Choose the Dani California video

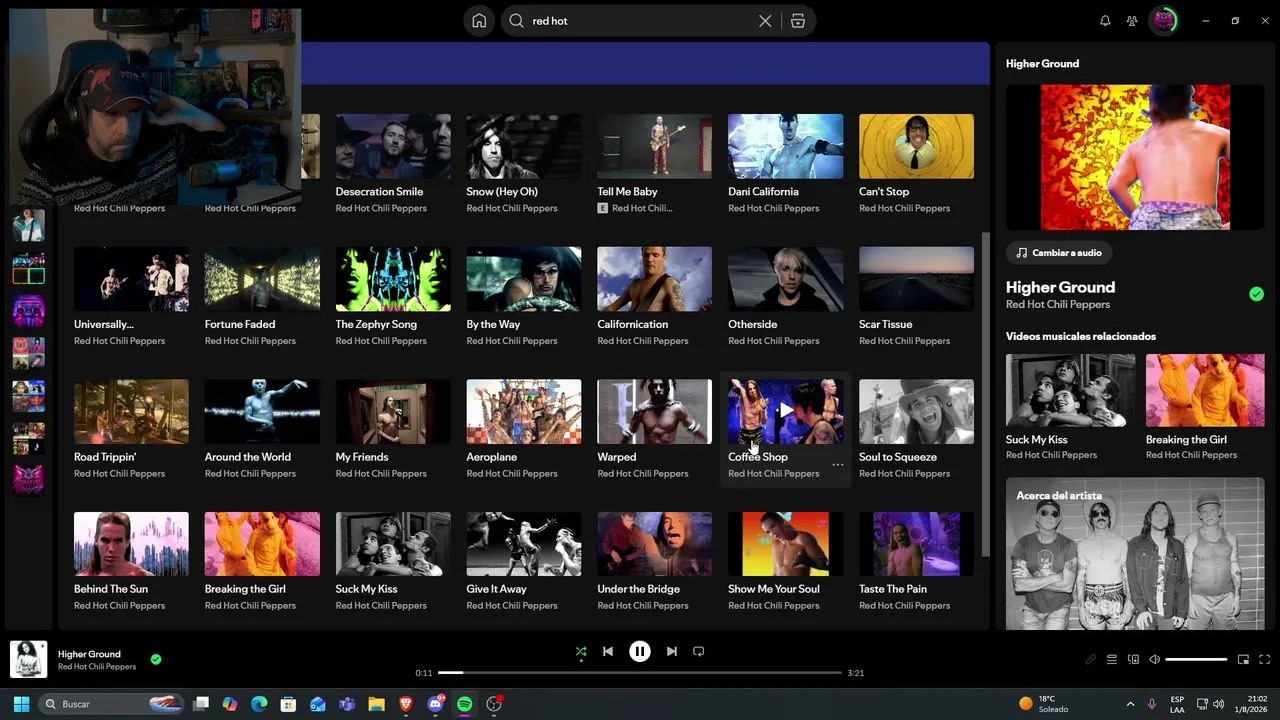(786, 146)
